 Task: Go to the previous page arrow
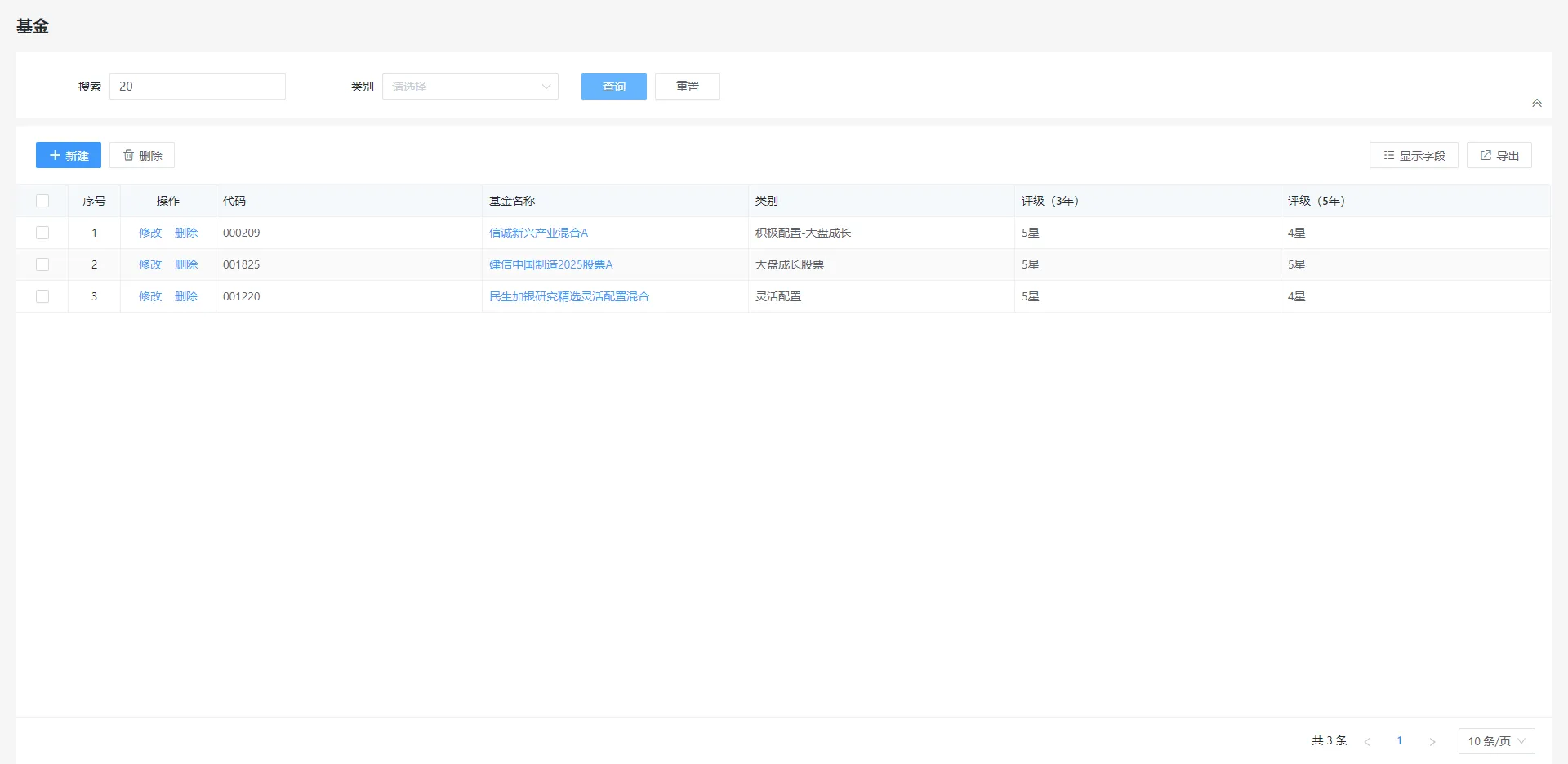(x=1367, y=741)
